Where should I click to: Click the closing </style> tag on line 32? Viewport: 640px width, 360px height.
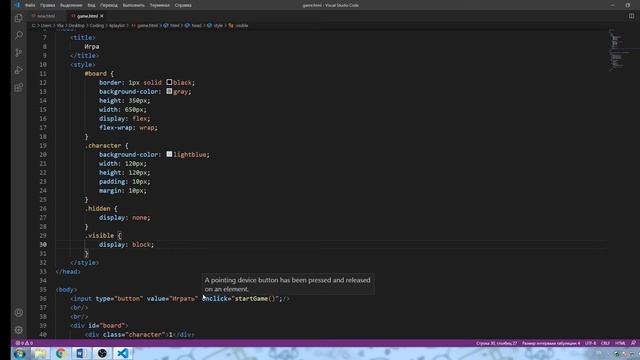[x=84, y=262]
